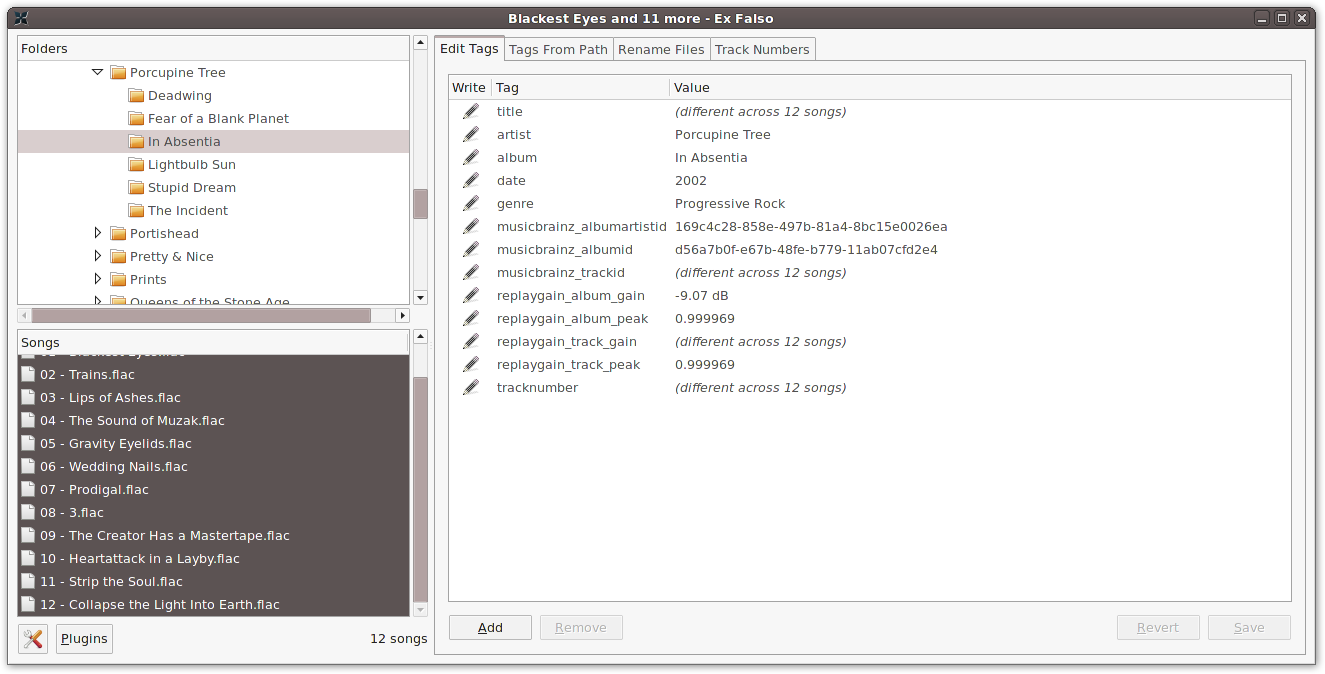The height and width of the screenshot is (674, 1325).
Task: Click pencil icon beside musicbrainz_trackid
Action: (471, 272)
